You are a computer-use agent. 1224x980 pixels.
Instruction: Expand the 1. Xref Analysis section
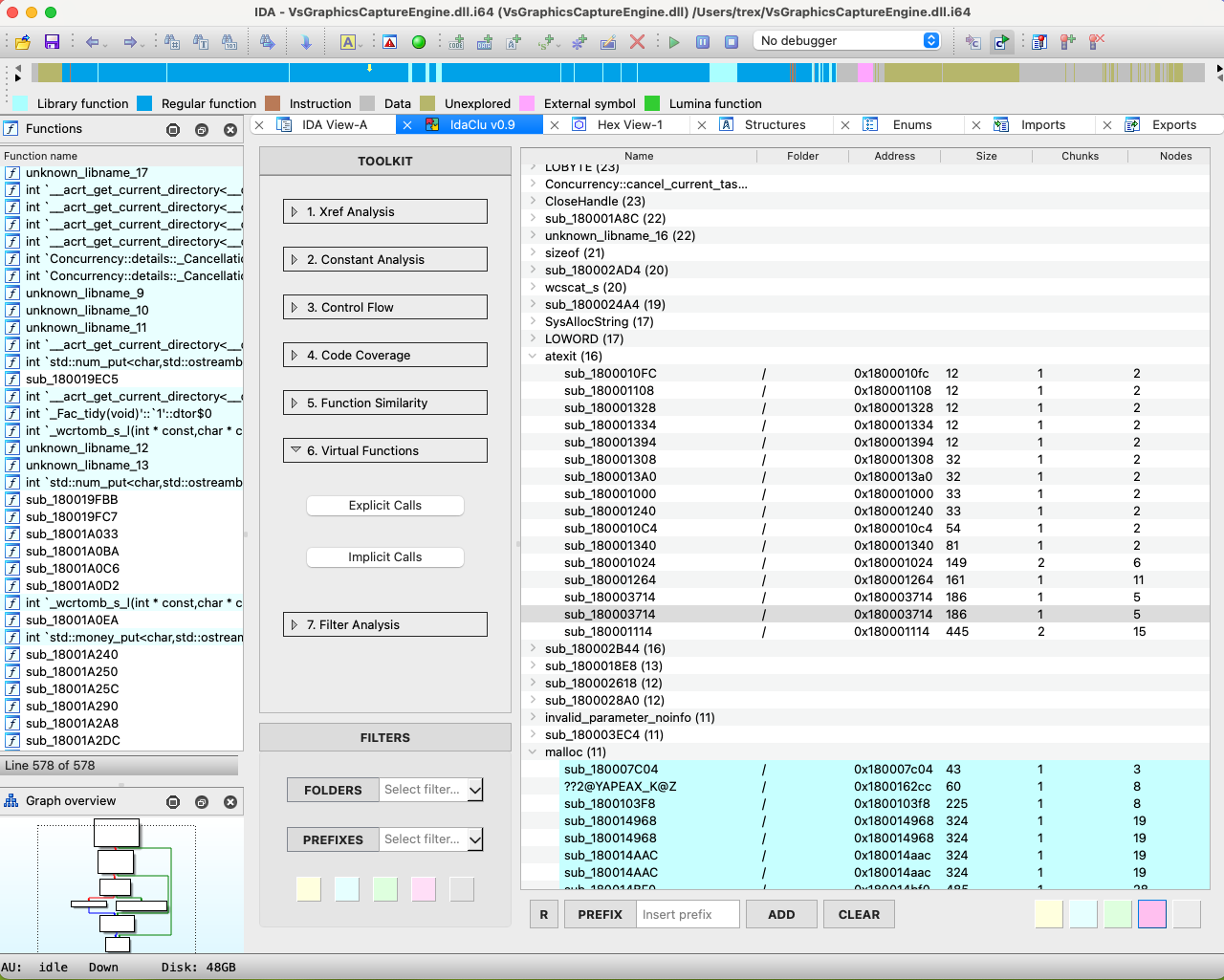click(384, 211)
